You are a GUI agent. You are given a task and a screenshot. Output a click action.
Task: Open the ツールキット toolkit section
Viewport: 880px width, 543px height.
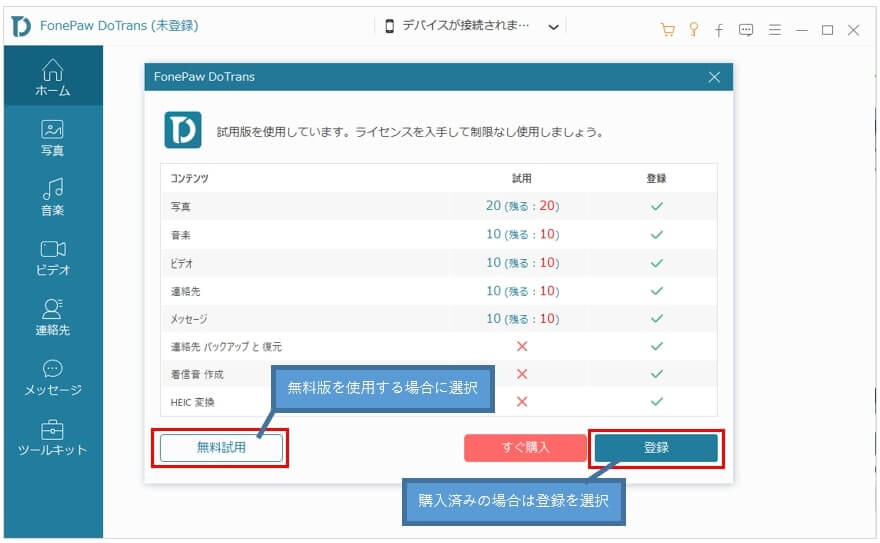[x=53, y=437]
